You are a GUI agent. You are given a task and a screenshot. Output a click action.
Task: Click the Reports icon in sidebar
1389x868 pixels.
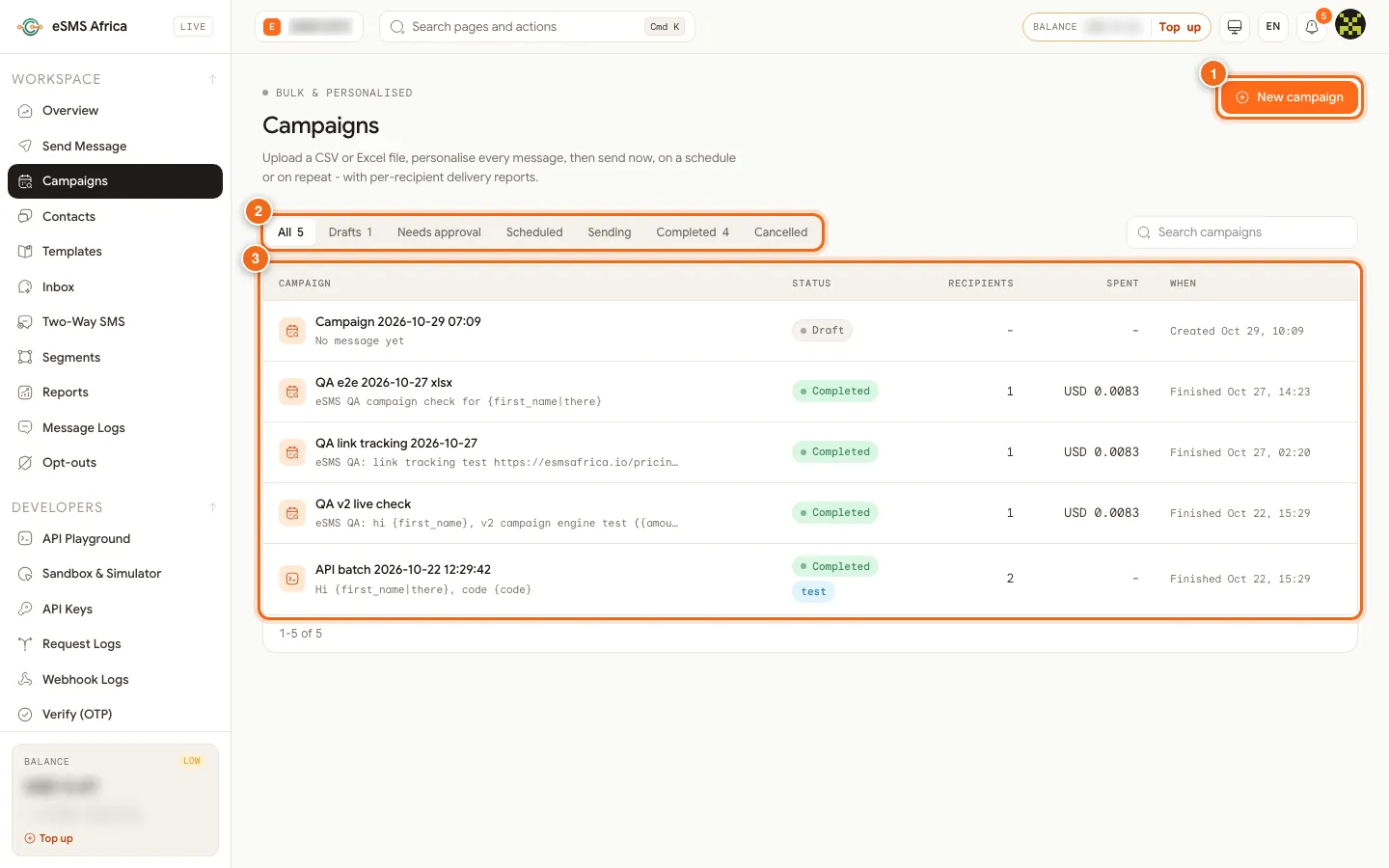[25, 393]
